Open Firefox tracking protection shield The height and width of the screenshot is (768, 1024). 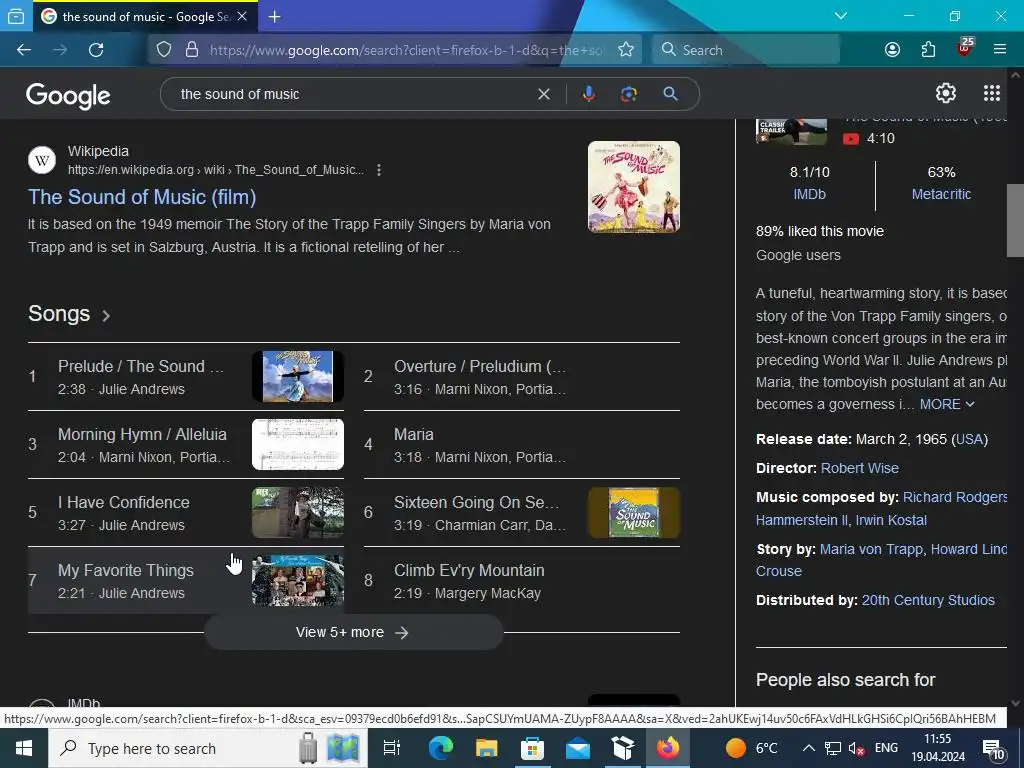[164, 50]
